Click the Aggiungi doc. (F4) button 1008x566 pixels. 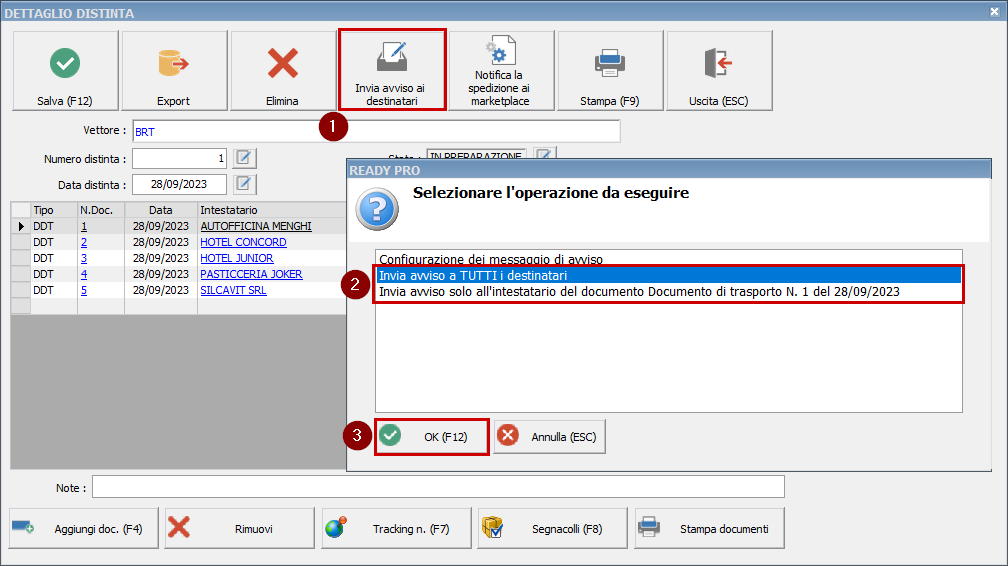coord(84,528)
